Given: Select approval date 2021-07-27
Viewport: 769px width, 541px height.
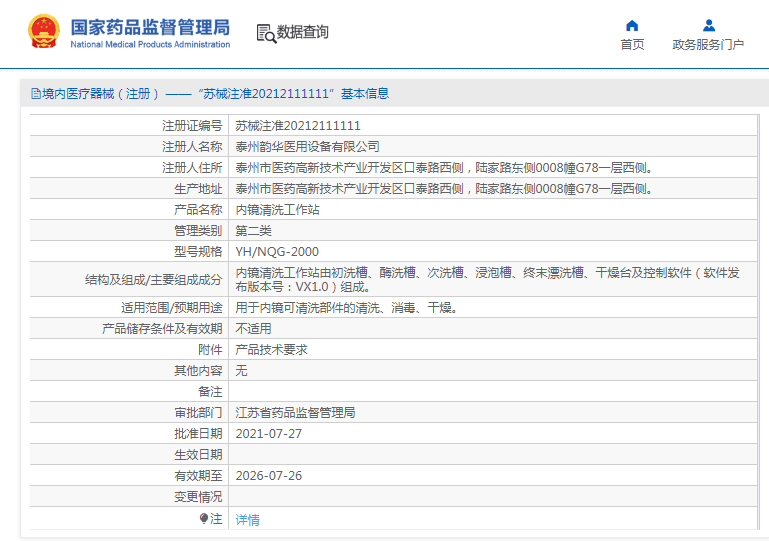Looking at the screenshot, I should click(x=269, y=434).
